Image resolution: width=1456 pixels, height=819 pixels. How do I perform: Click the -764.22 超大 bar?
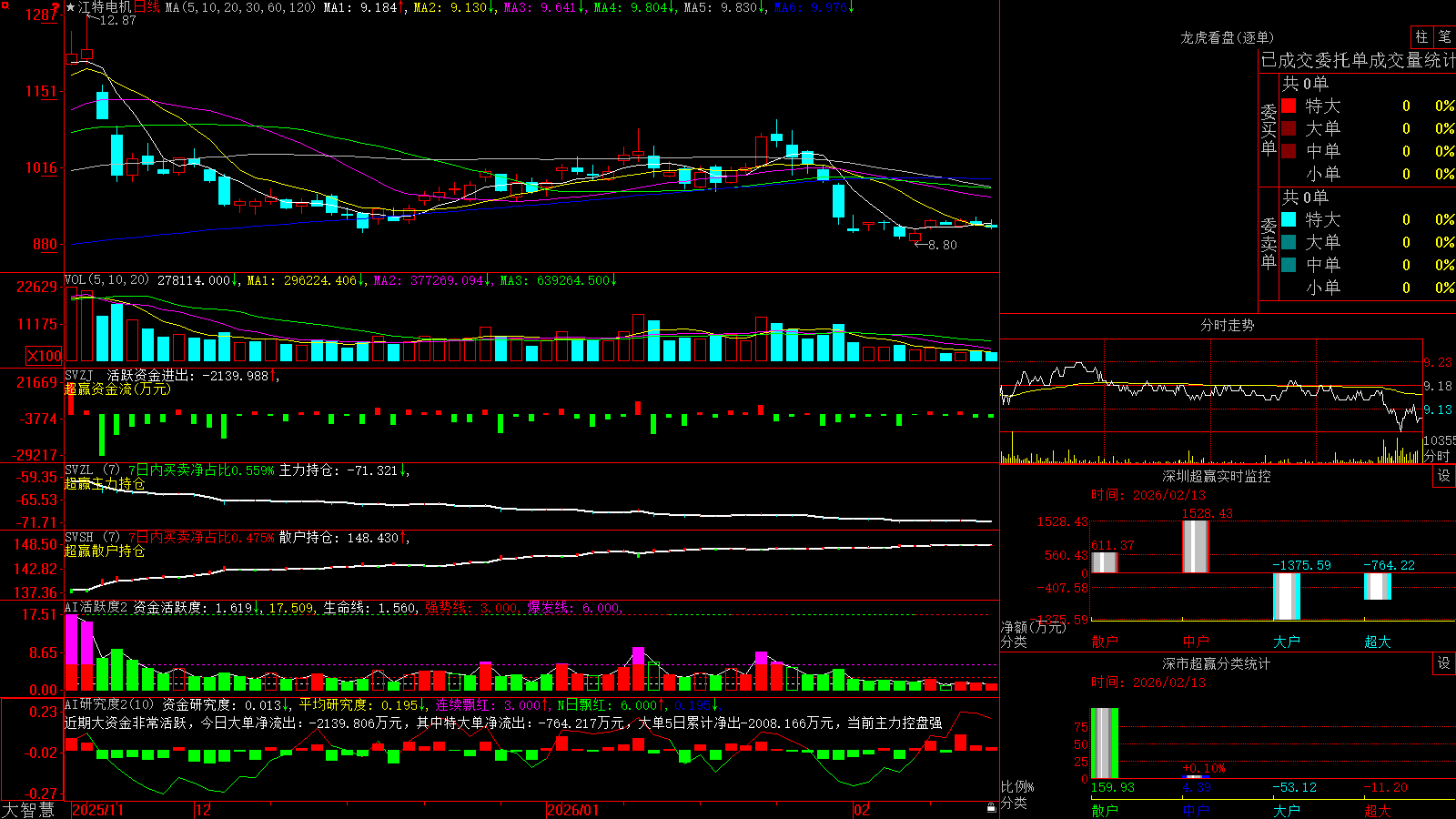tap(1378, 586)
